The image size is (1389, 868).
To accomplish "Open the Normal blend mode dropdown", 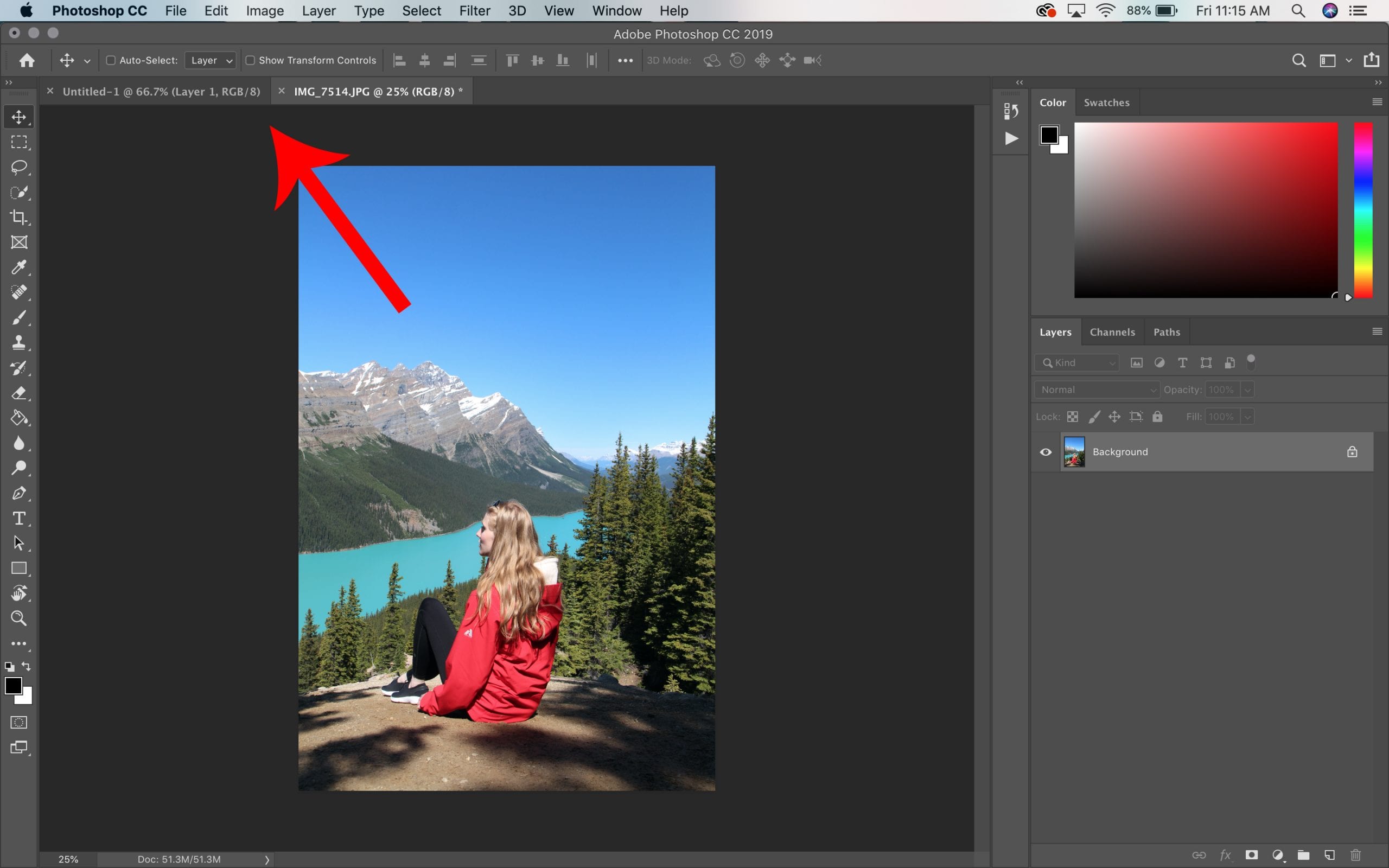I will pos(1098,390).
